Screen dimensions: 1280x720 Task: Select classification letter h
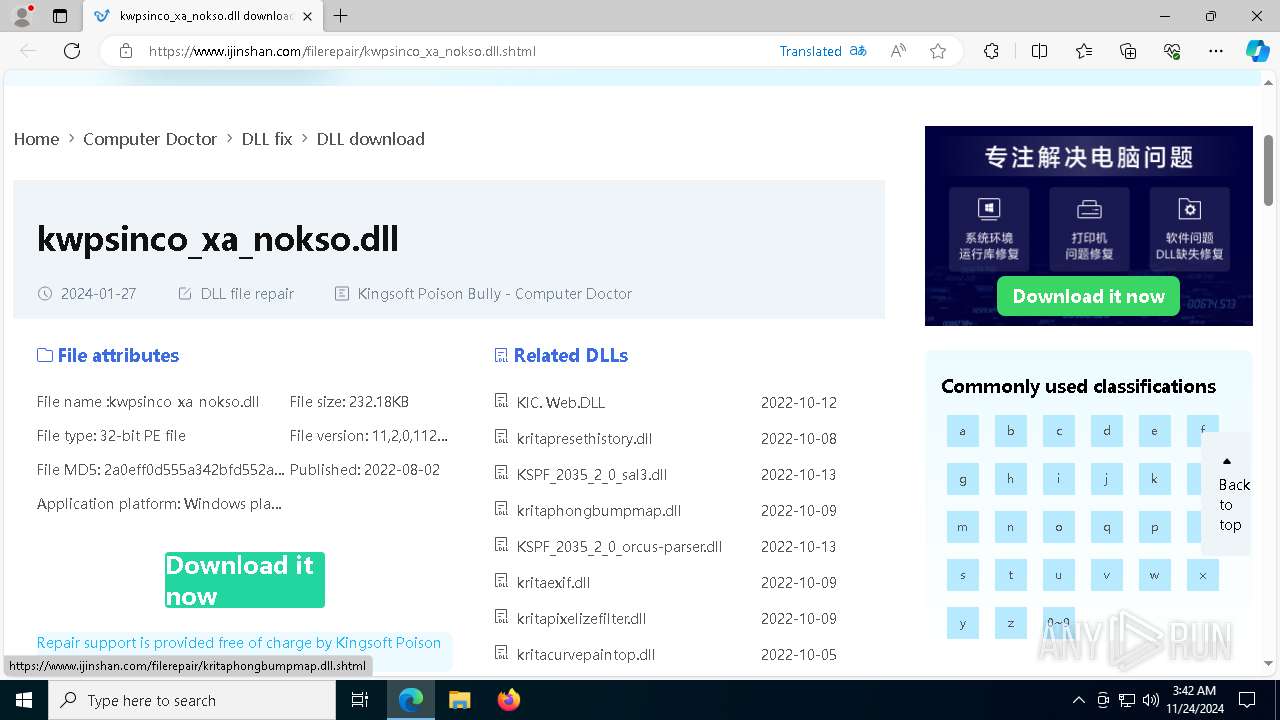[1011, 479]
